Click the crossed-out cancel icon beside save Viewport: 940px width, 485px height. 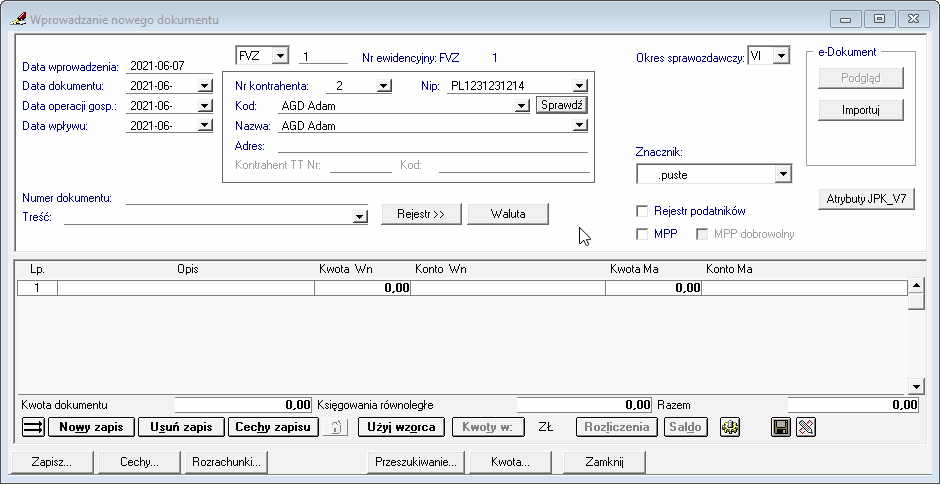point(806,427)
